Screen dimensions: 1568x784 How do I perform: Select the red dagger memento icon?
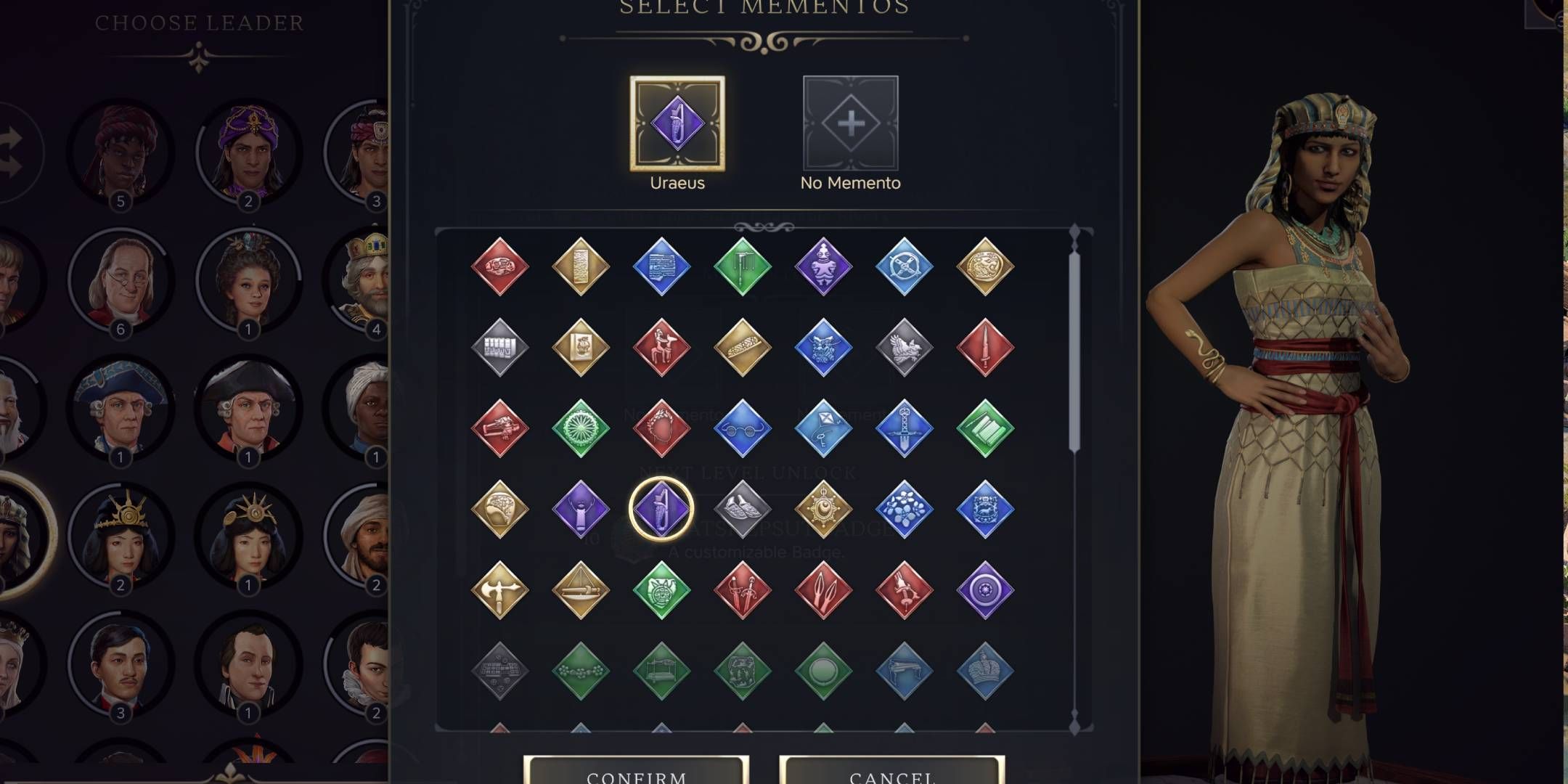coord(984,348)
